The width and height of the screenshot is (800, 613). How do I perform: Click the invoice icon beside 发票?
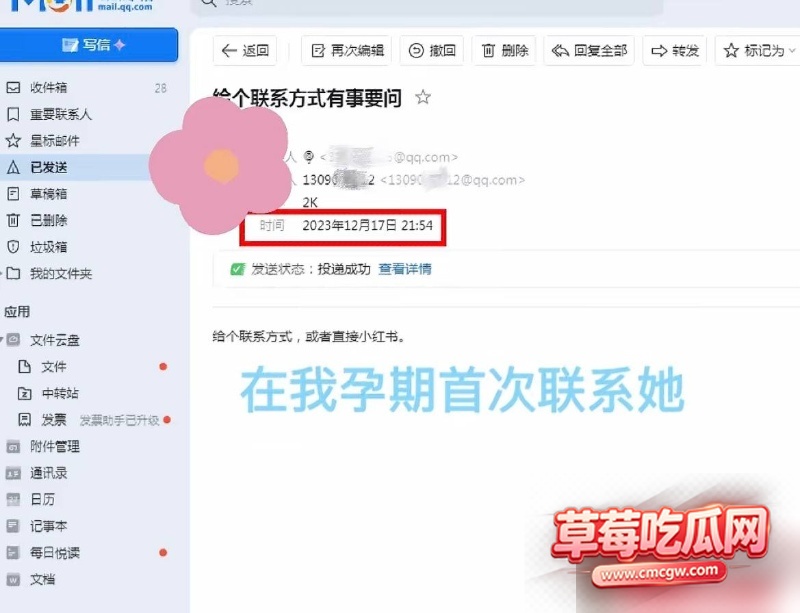pyautogui.click(x=24, y=420)
